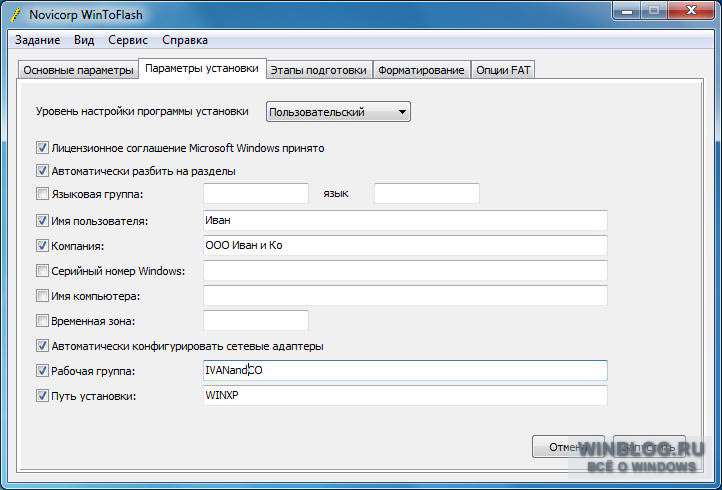Go to Этапы подготовки tab

319,70
